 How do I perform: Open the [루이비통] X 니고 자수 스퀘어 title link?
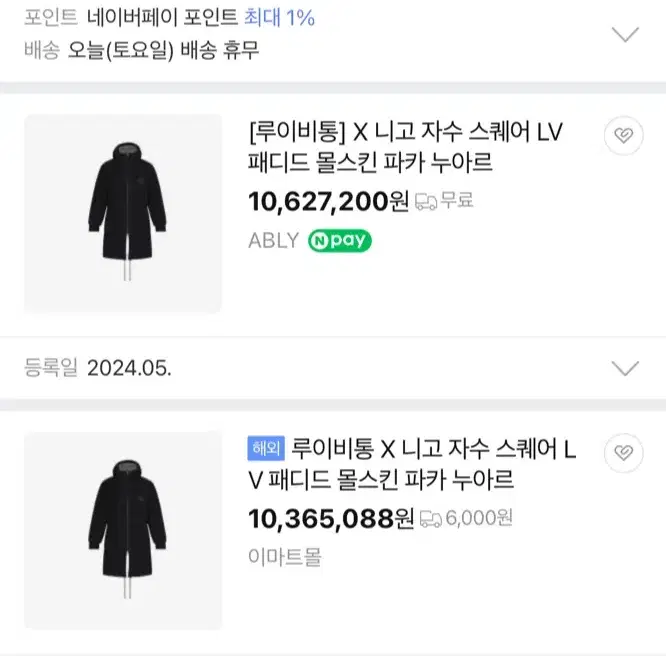[406, 147]
